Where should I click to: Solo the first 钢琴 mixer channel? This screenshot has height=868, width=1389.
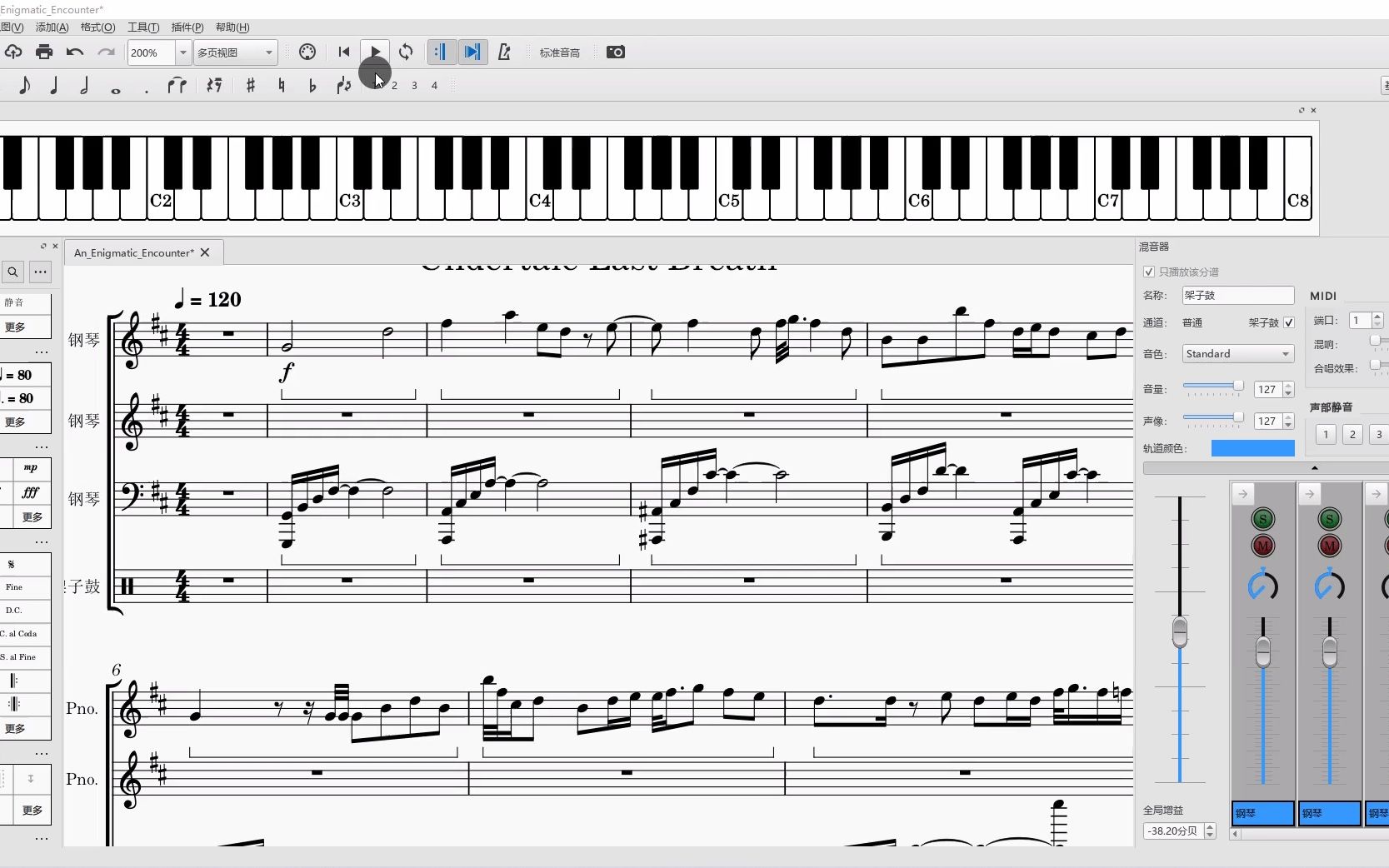(x=1263, y=519)
